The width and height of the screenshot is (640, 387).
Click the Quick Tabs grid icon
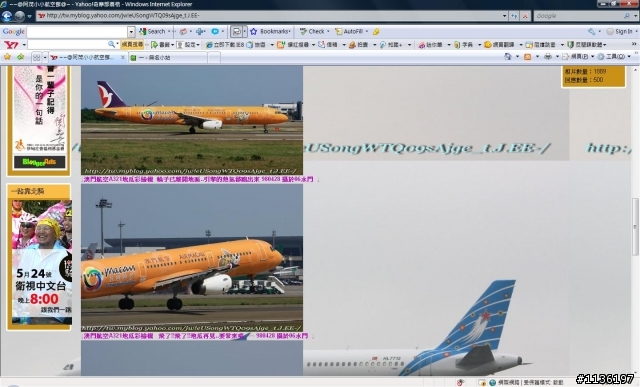pyautogui.click(x=36, y=58)
